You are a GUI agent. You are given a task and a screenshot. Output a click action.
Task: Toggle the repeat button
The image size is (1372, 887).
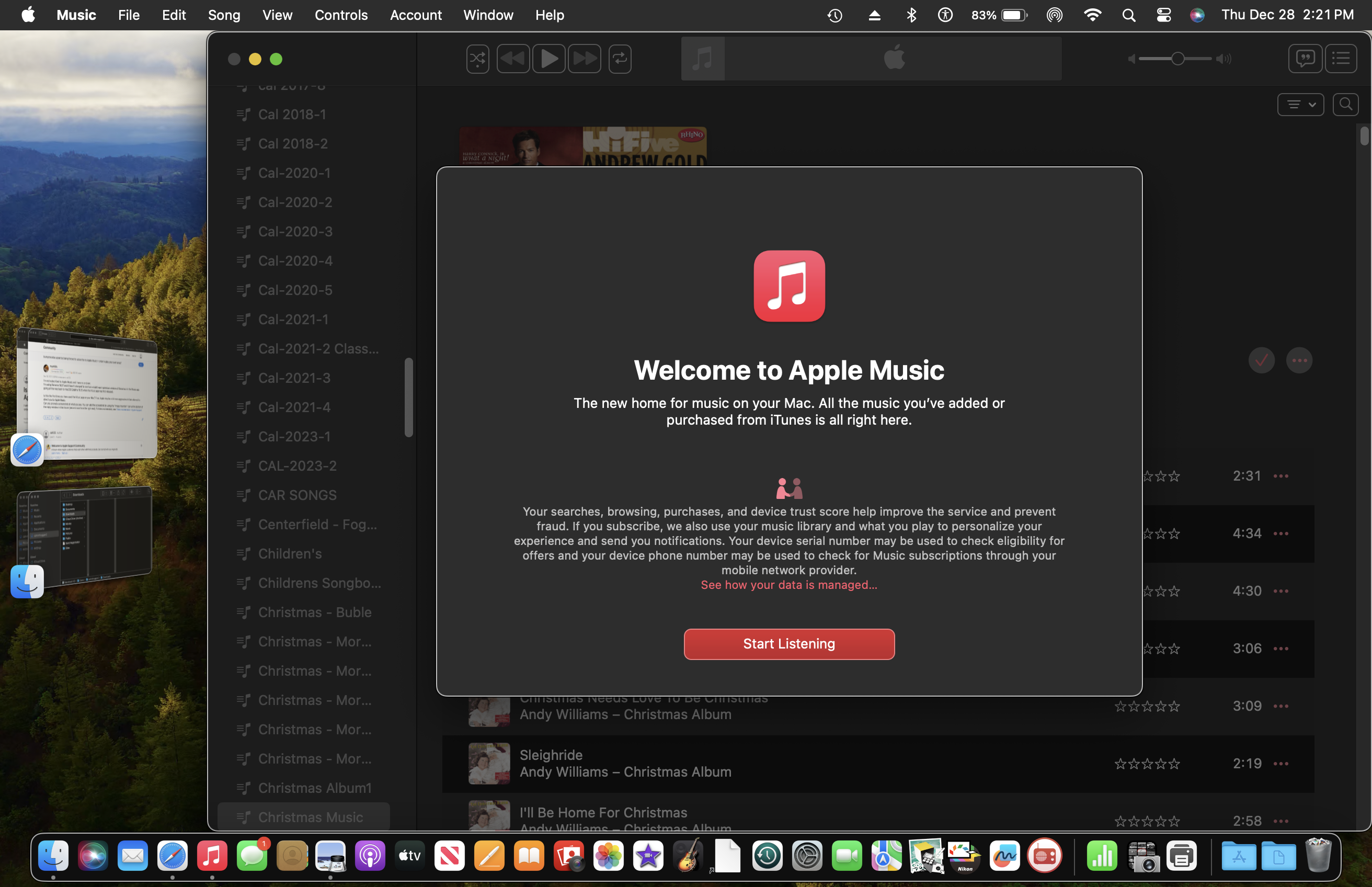coord(620,59)
